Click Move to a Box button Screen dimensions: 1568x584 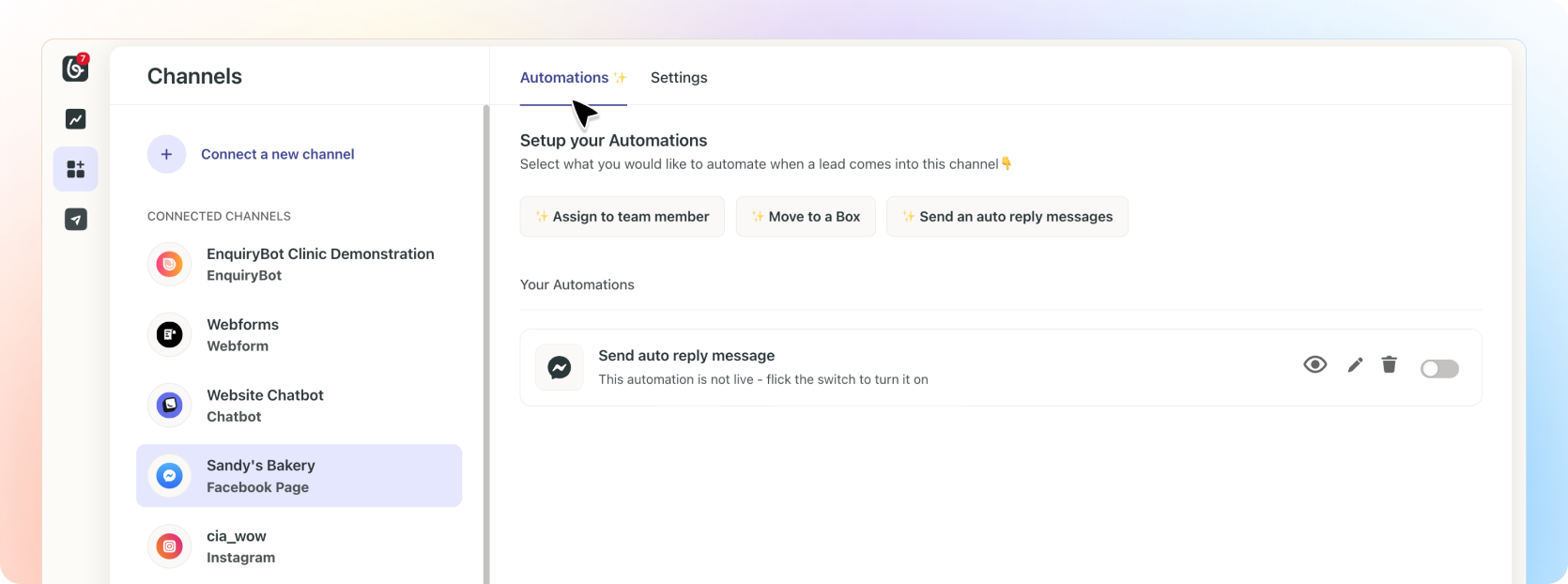coord(806,217)
